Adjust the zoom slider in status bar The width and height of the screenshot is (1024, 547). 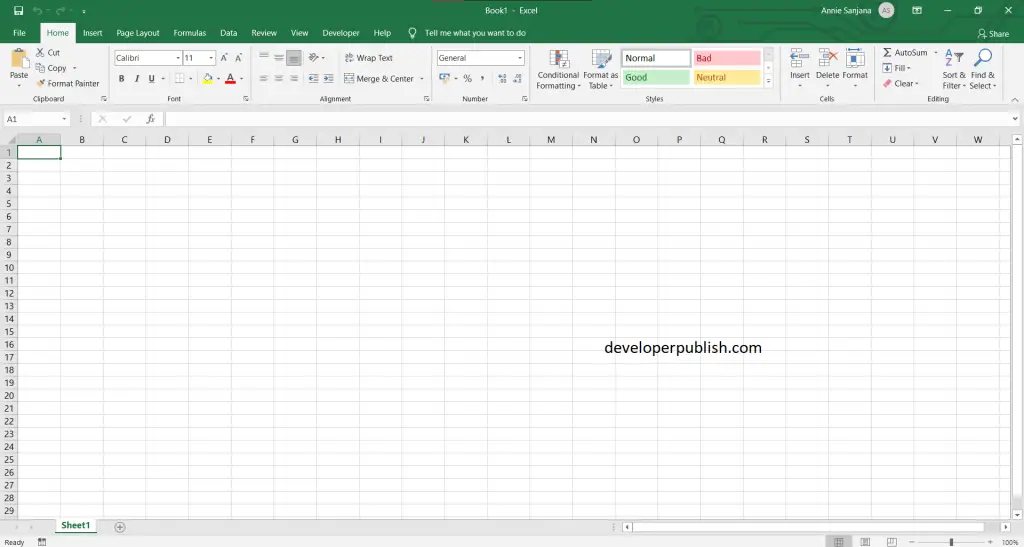pos(952,542)
